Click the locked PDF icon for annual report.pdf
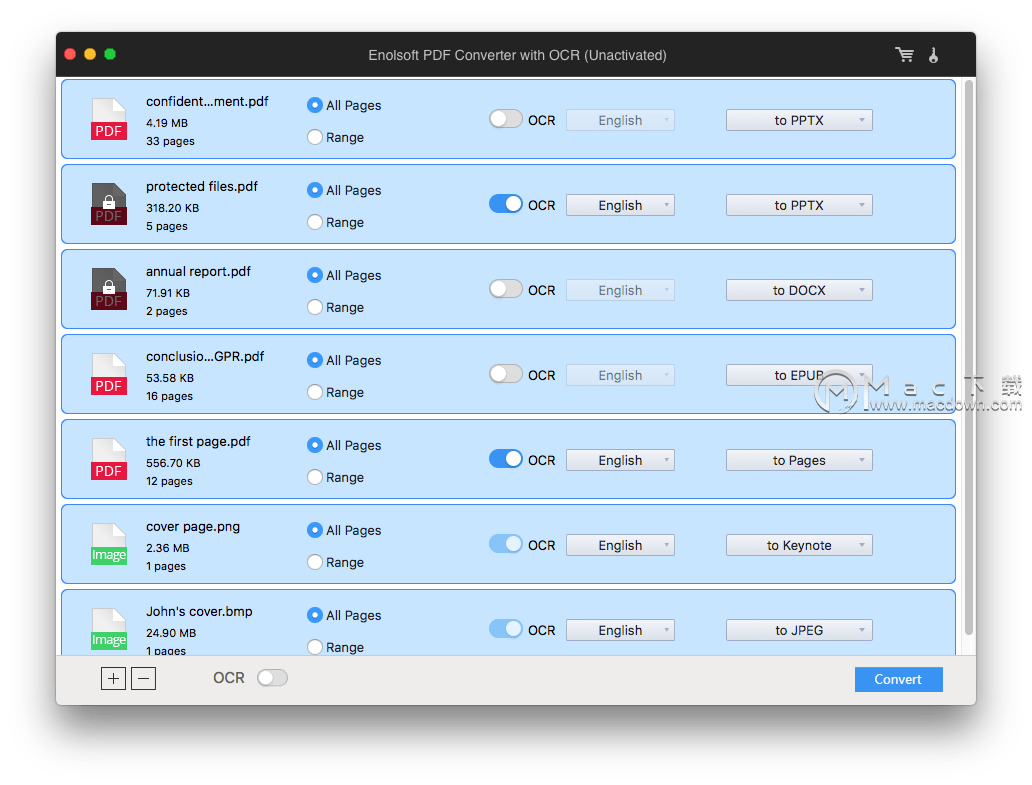1032x785 pixels. click(x=109, y=289)
